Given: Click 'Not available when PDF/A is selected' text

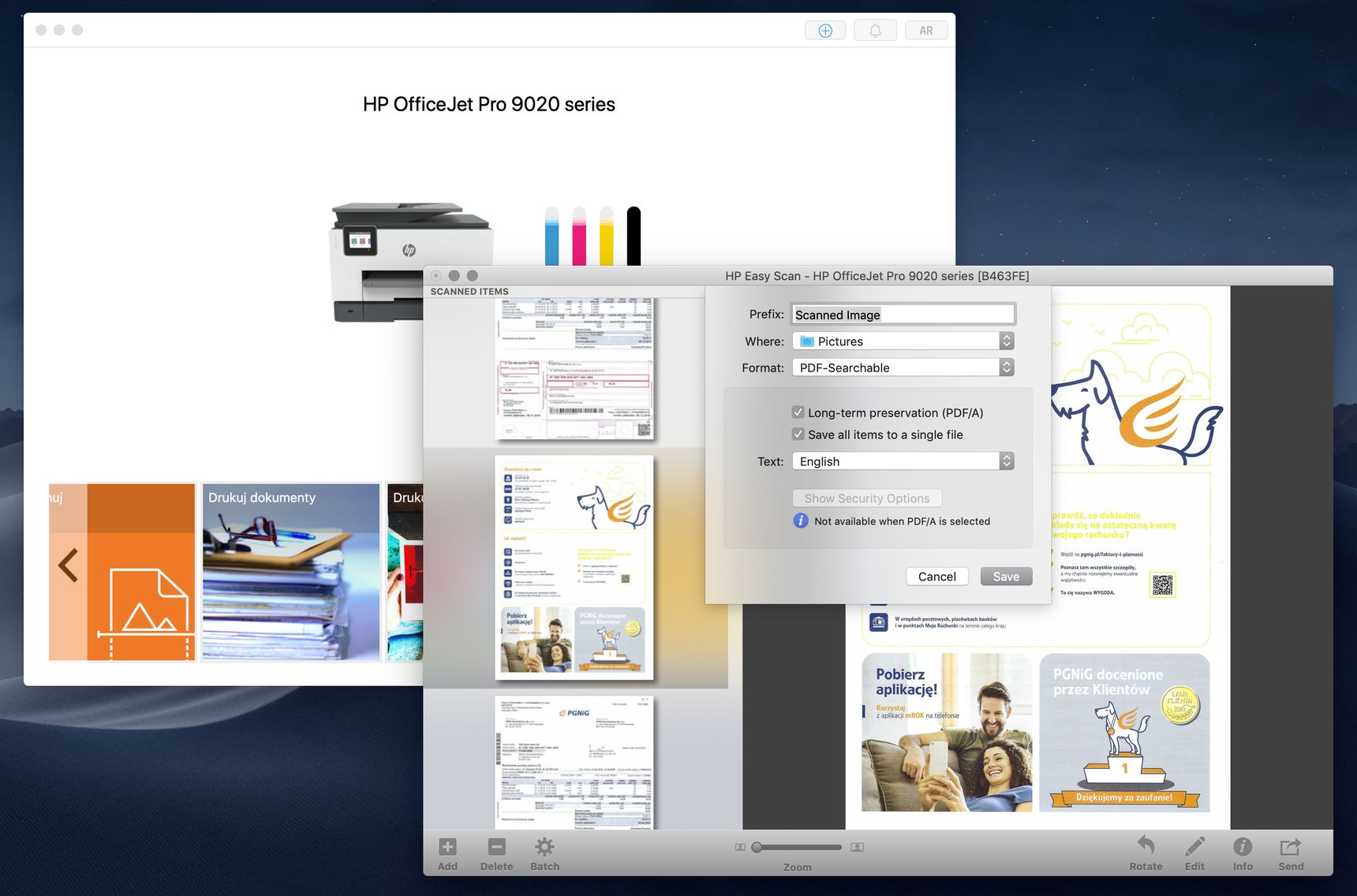Looking at the screenshot, I should (902, 521).
